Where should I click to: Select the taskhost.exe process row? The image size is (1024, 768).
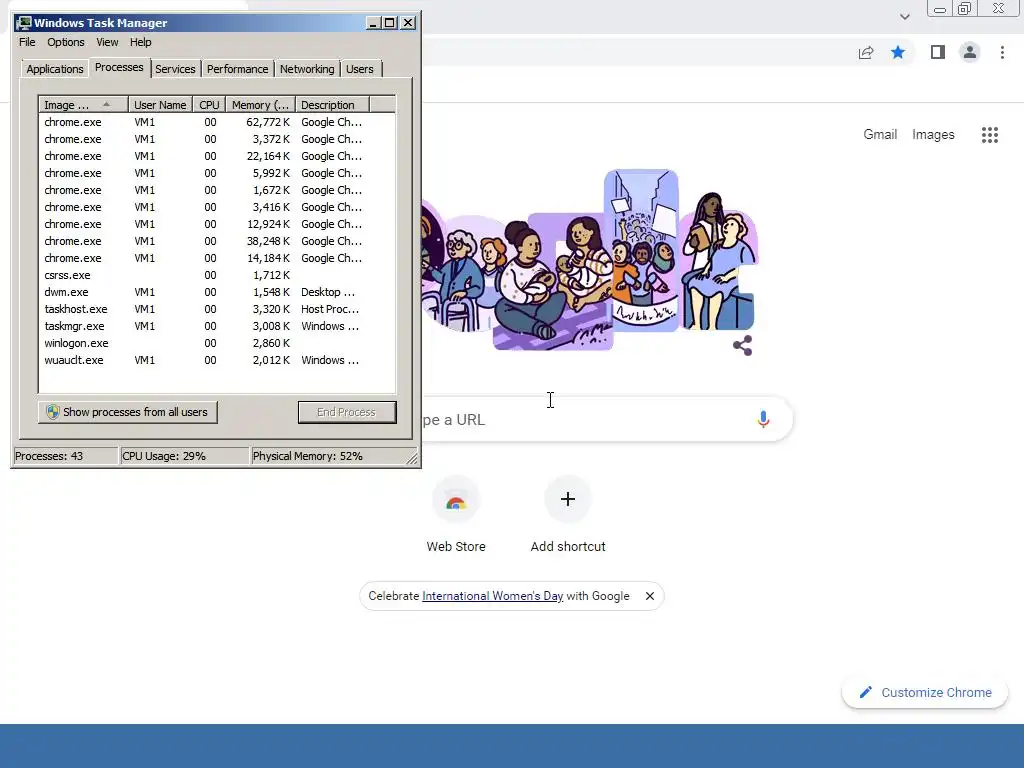pos(217,309)
